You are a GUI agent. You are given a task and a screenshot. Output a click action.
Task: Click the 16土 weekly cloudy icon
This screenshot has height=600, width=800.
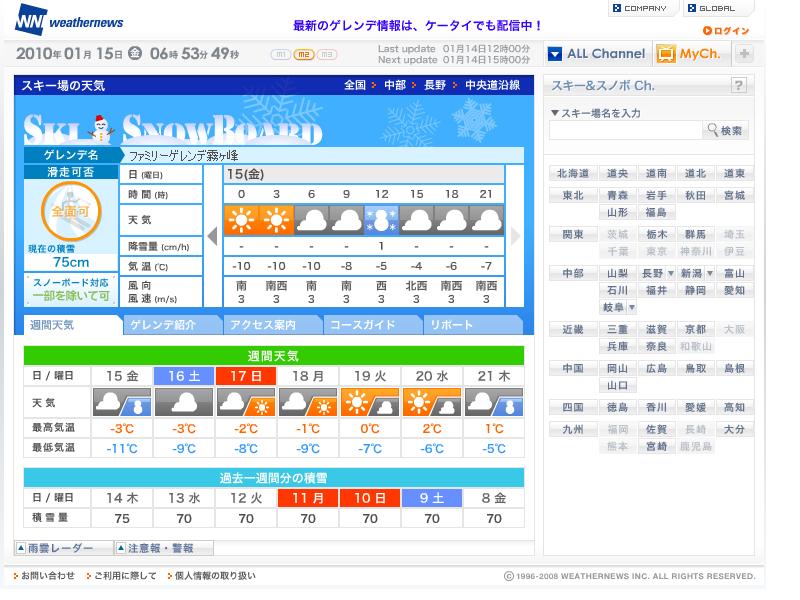pyautogui.click(x=184, y=403)
